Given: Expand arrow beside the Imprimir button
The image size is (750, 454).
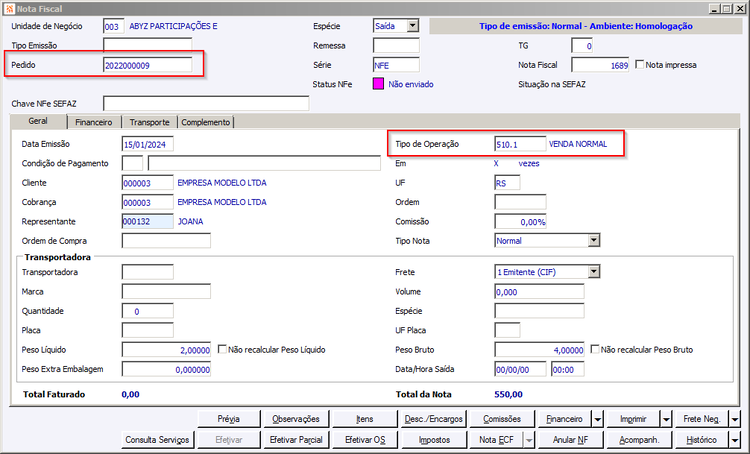Looking at the screenshot, I should point(666,419).
